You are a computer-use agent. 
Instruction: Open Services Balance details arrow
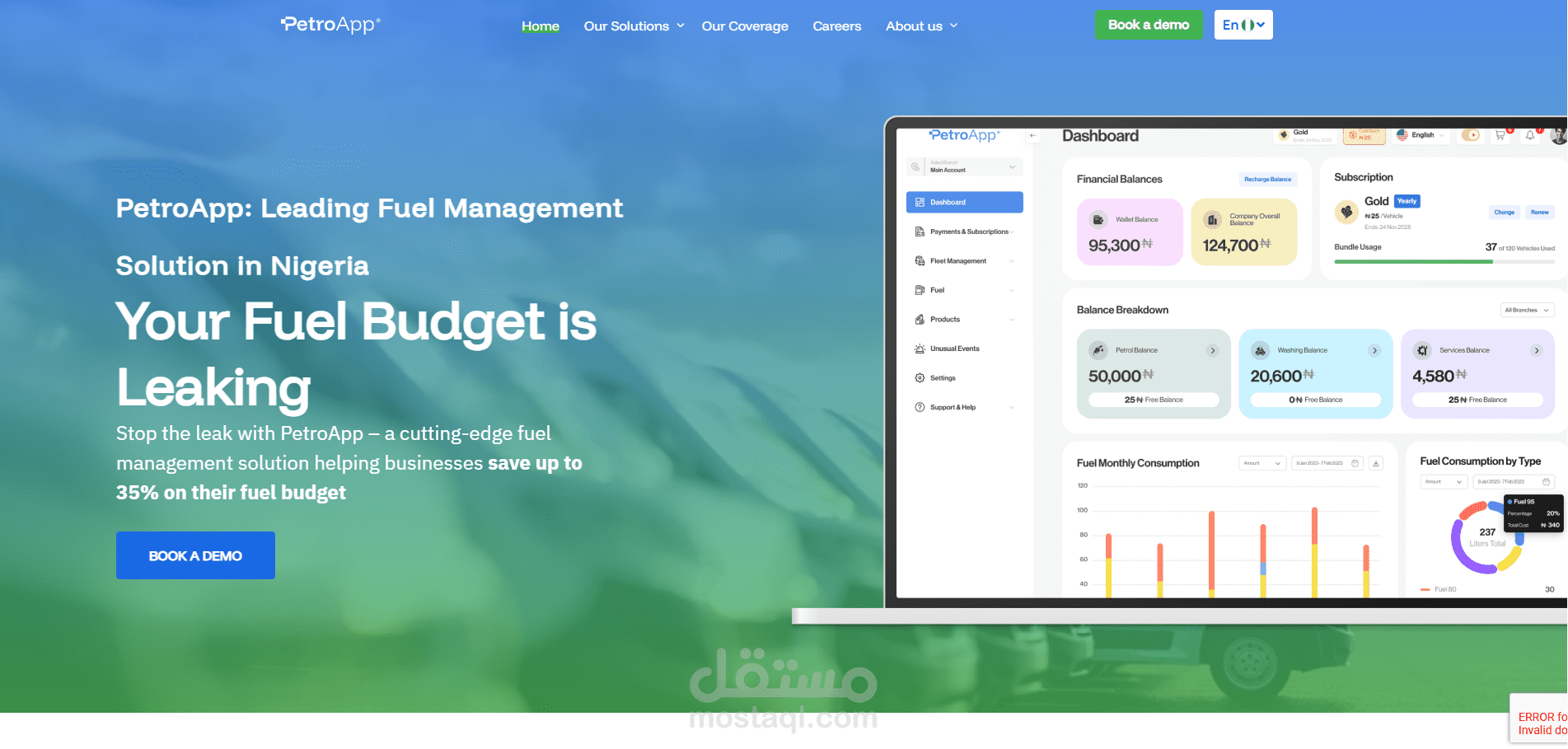pyautogui.click(x=1536, y=350)
